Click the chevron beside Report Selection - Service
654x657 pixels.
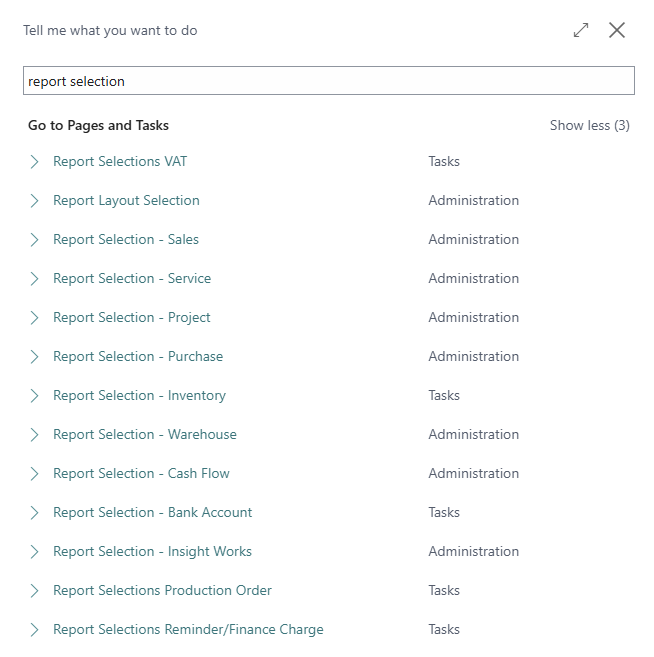tap(34, 279)
